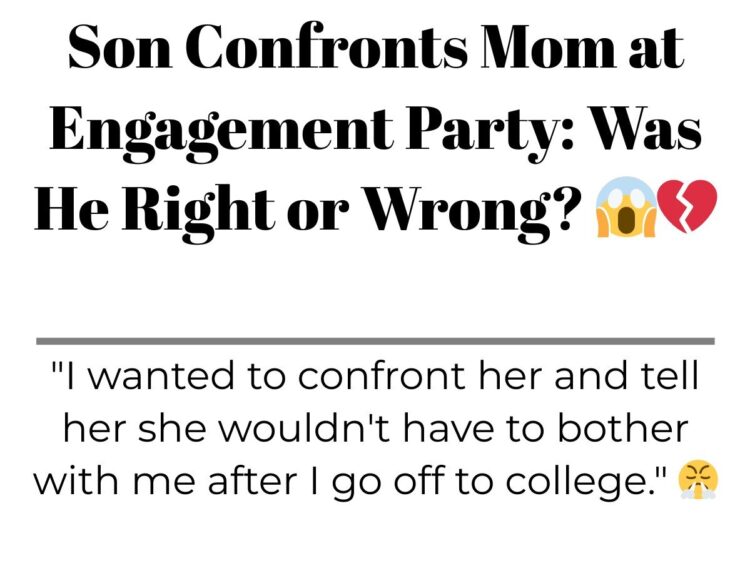Image resolution: width=750 pixels, height=563 pixels.
Task: Click the broken heart emoji
Action: tap(687, 205)
